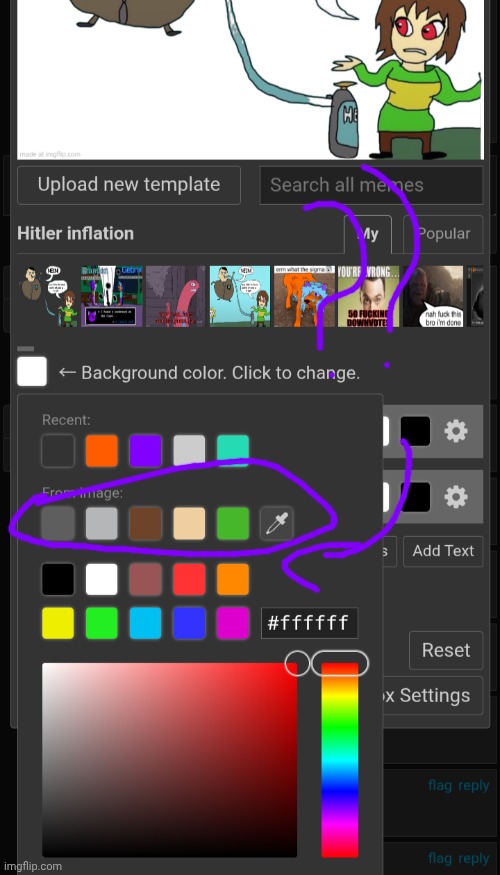Select the purple Undertale game template thumbnail
Screen dimensions: 500x875
pyautogui.click(x=112, y=296)
